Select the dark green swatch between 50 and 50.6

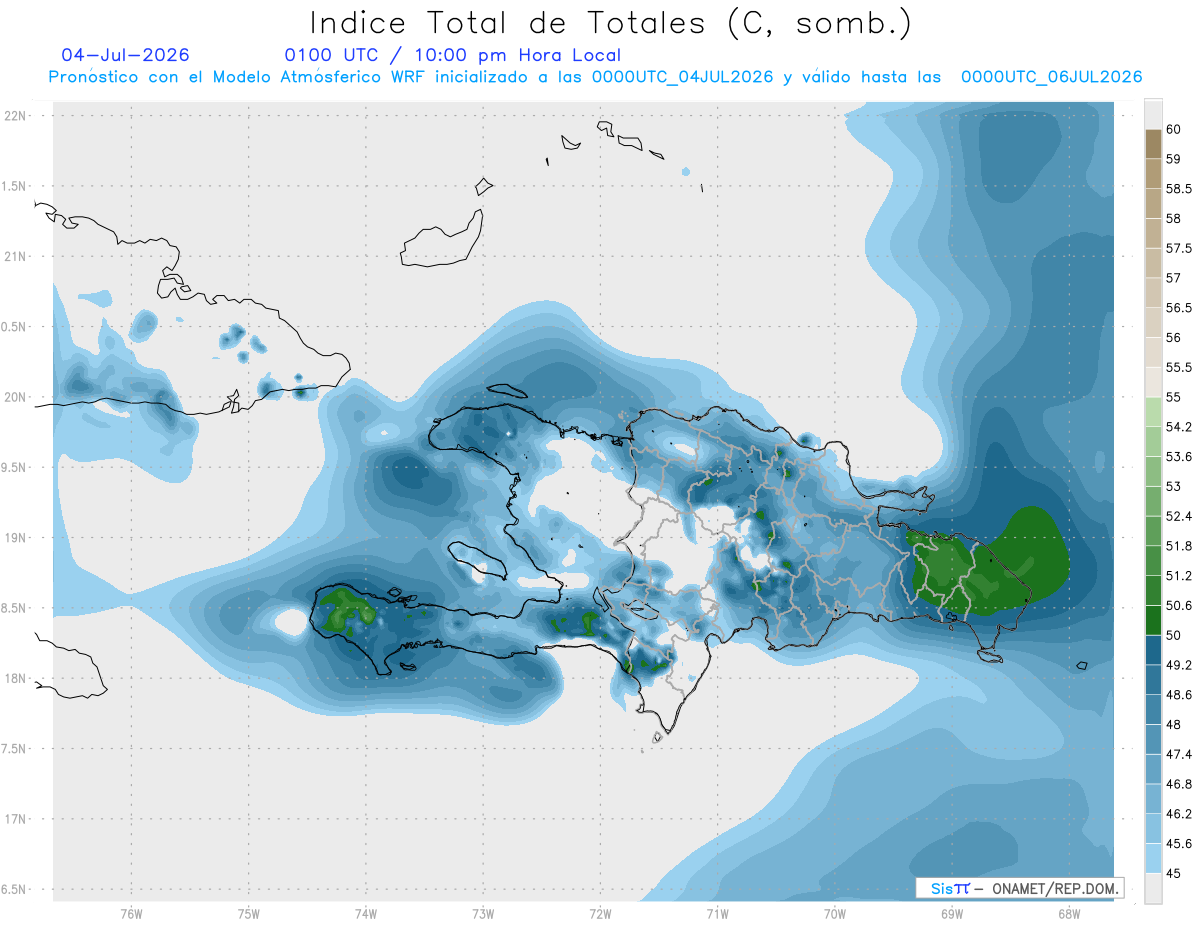(1153, 620)
